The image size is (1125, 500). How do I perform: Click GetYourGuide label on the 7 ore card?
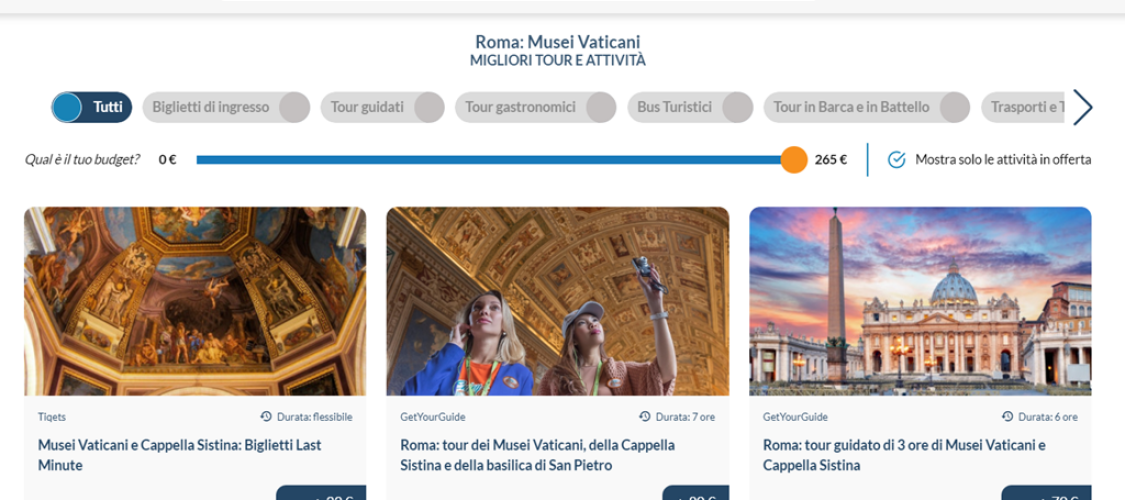click(x=433, y=417)
